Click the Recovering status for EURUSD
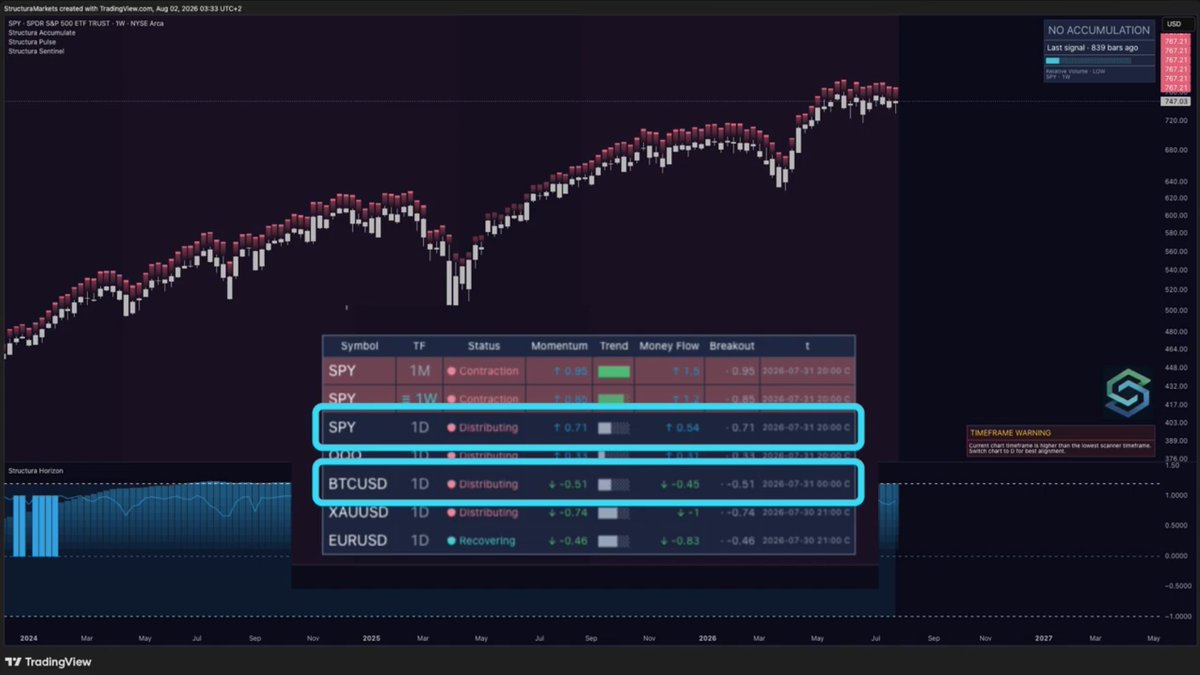This screenshot has width=1200, height=675. (481, 541)
